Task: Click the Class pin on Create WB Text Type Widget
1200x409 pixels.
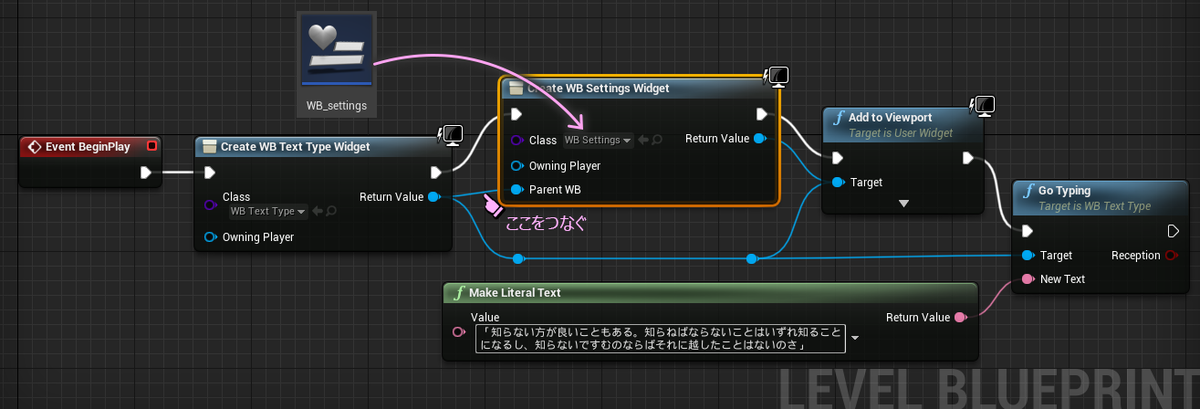Action: tap(210, 204)
